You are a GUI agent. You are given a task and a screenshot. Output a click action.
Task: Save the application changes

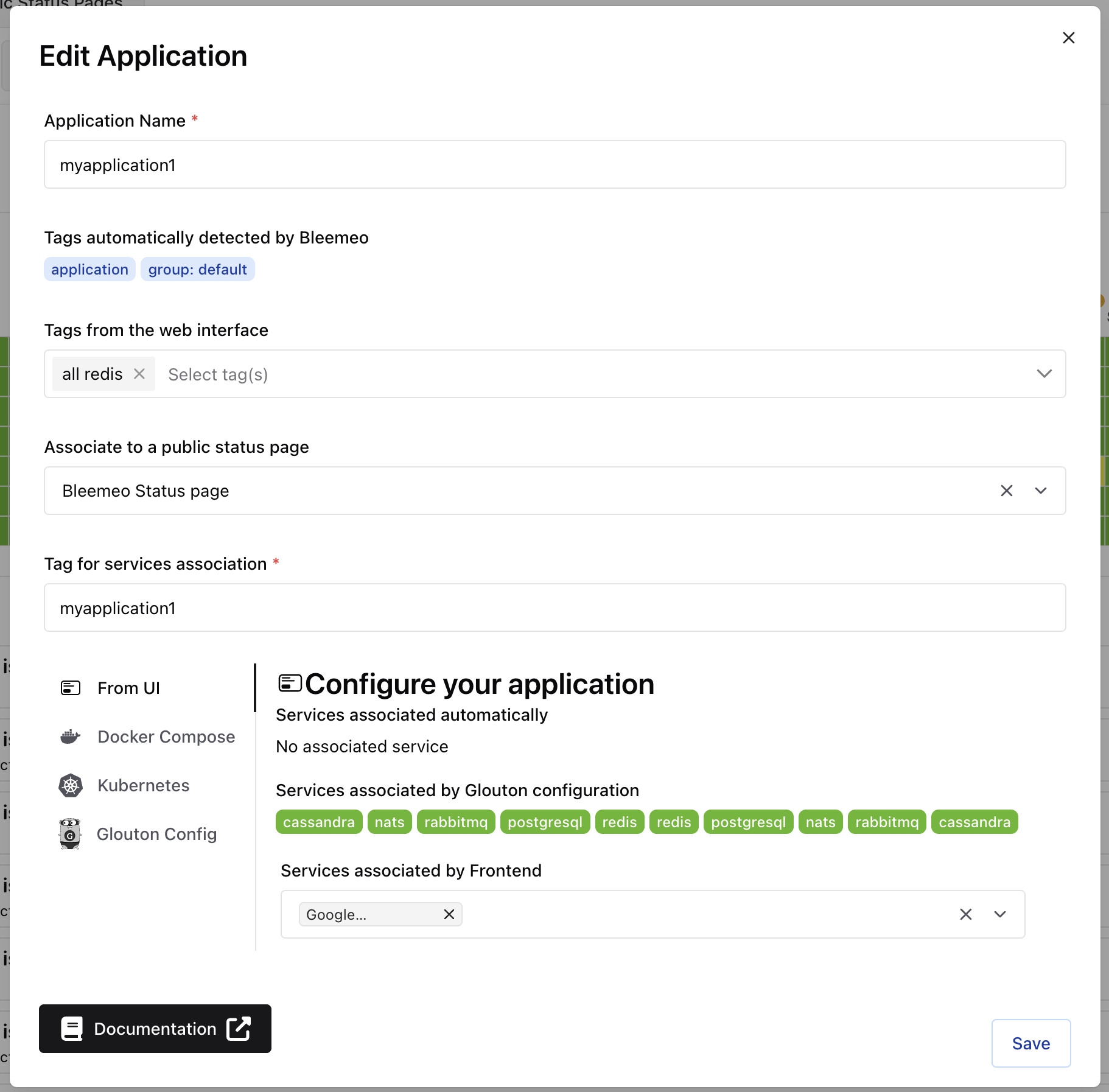1030,1043
